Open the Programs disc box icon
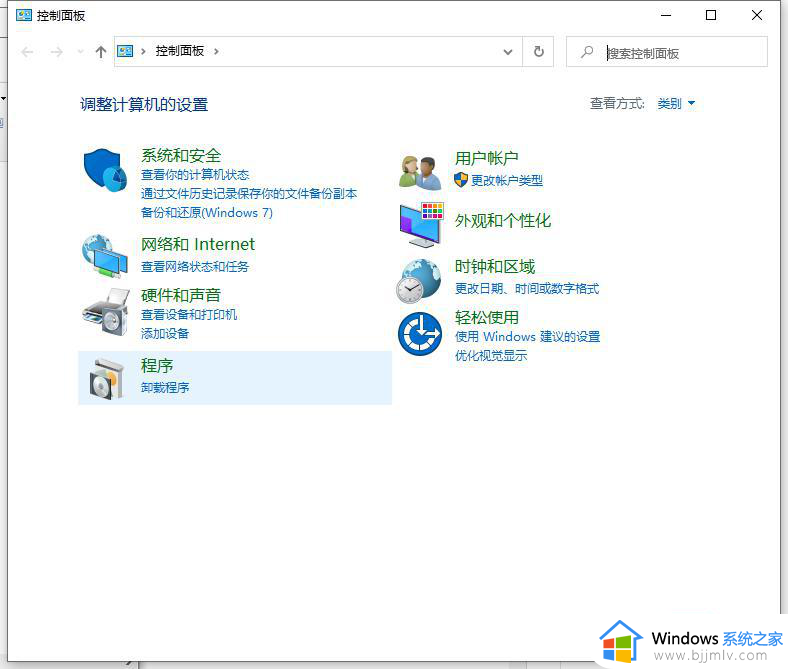 (x=107, y=378)
